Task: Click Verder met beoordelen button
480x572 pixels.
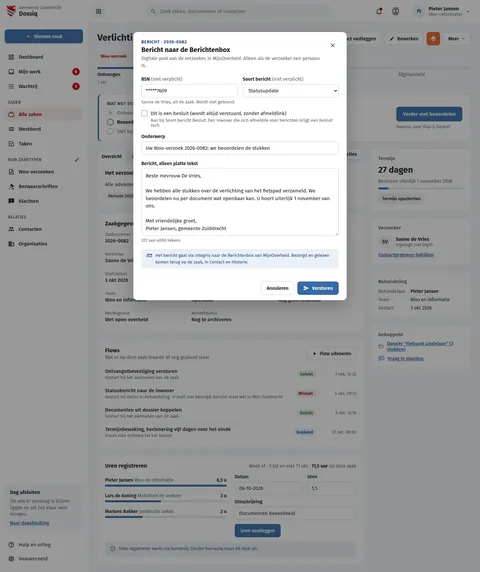Action: click(429, 114)
